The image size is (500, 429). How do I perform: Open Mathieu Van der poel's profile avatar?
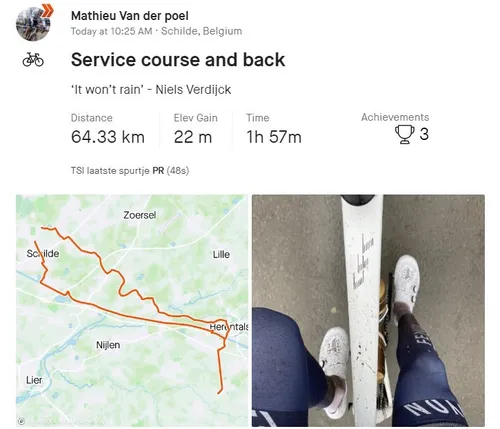pos(33,24)
